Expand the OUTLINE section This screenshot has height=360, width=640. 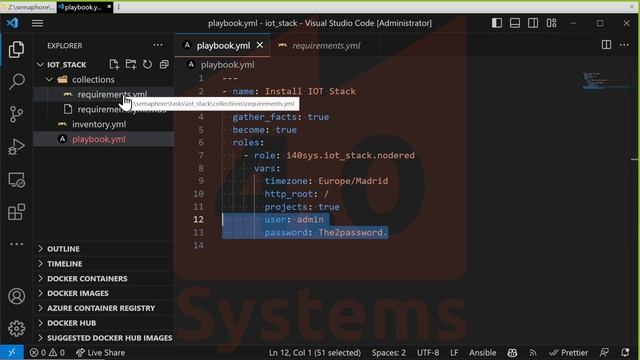point(104,249)
